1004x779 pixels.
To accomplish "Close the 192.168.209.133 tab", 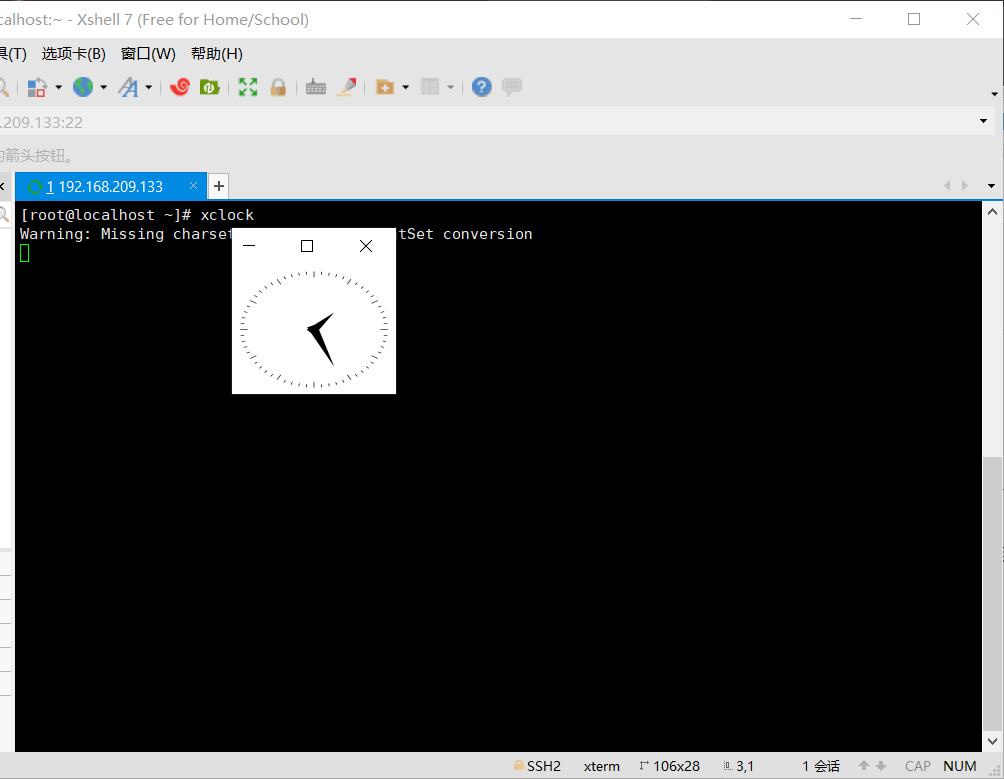I will click(193, 186).
